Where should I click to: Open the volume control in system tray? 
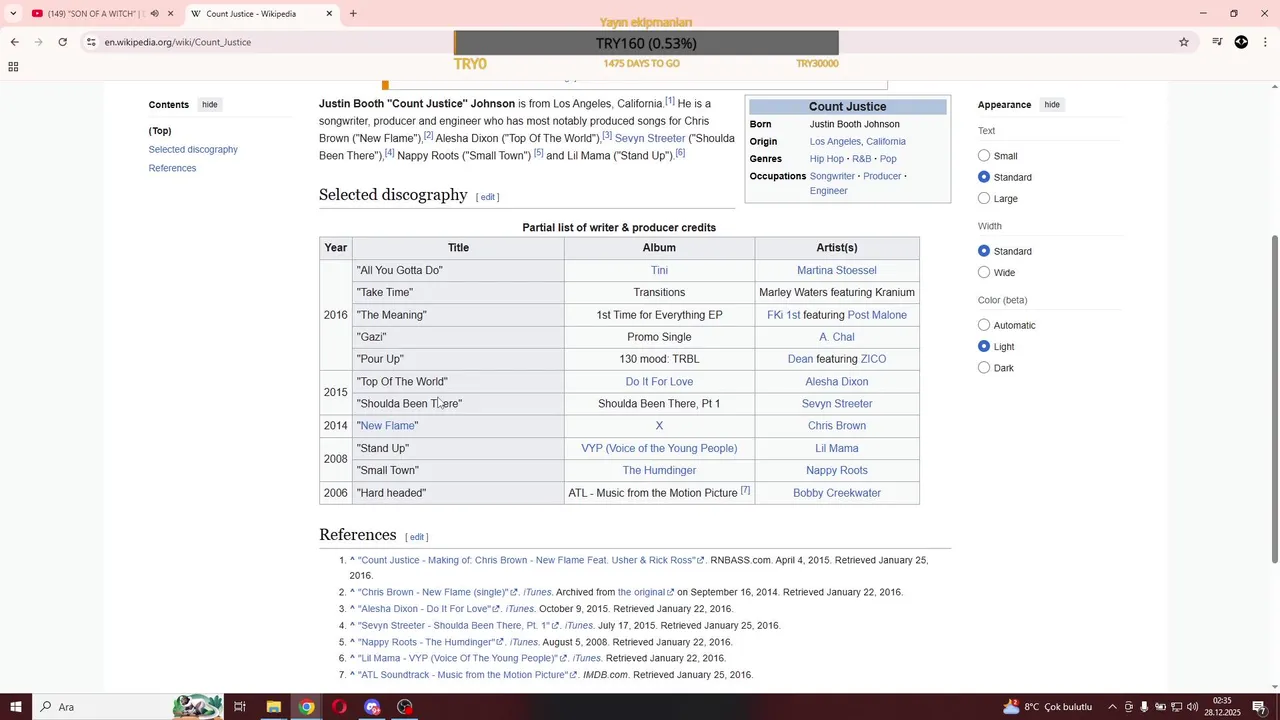click(x=1193, y=707)
